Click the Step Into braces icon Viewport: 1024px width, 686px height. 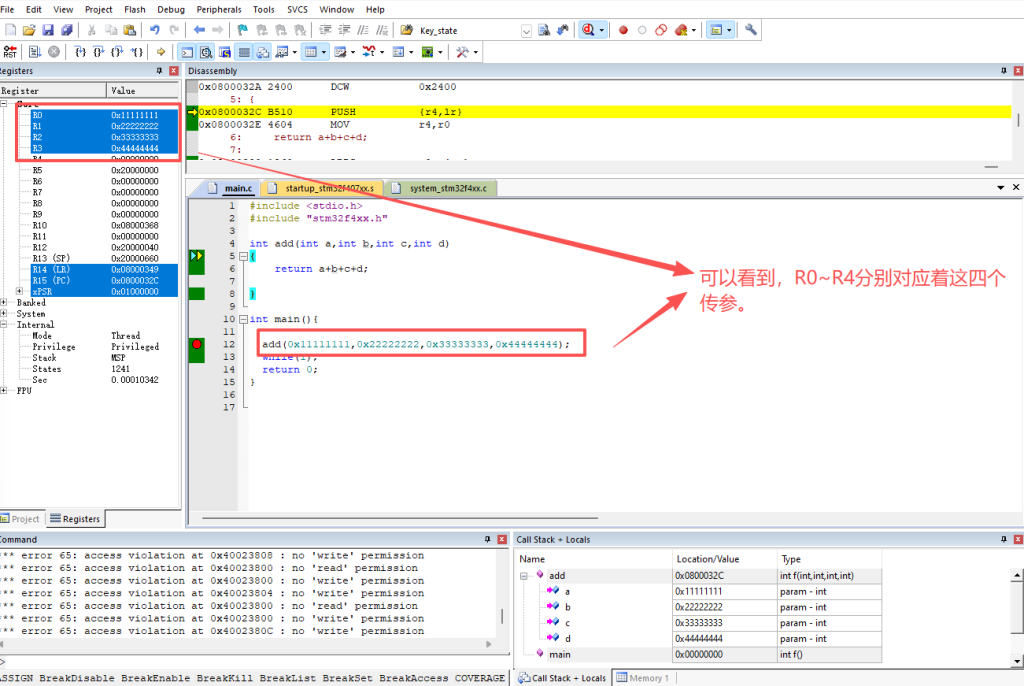[79, 51]
